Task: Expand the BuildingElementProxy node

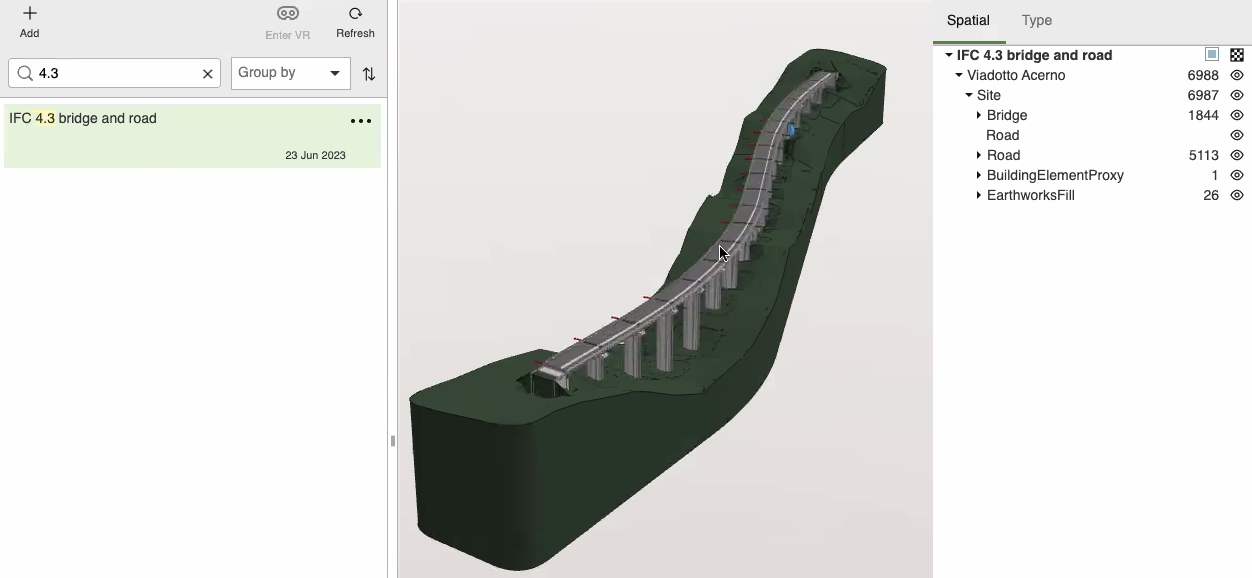Action: (979, 176)
